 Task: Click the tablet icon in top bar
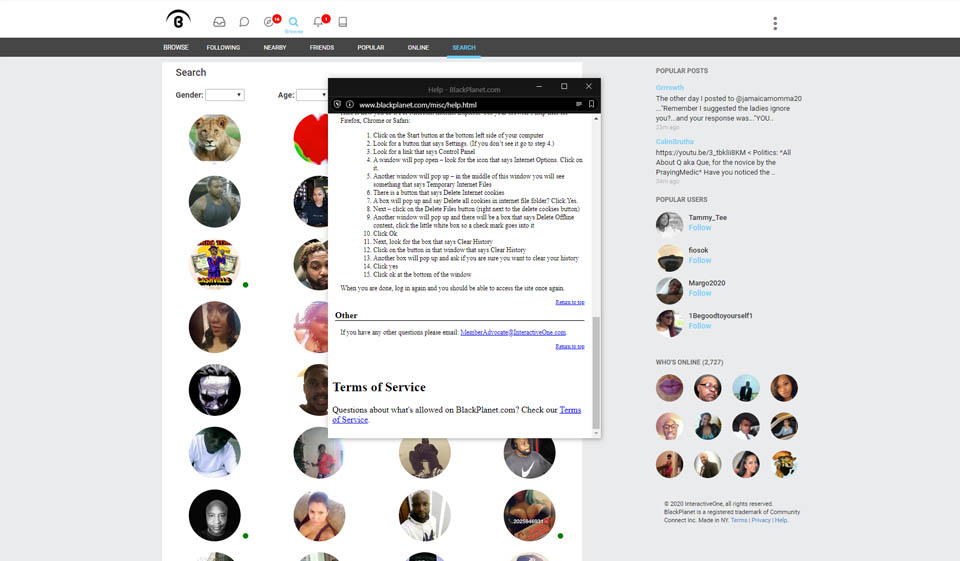click(x=343, y=22)
